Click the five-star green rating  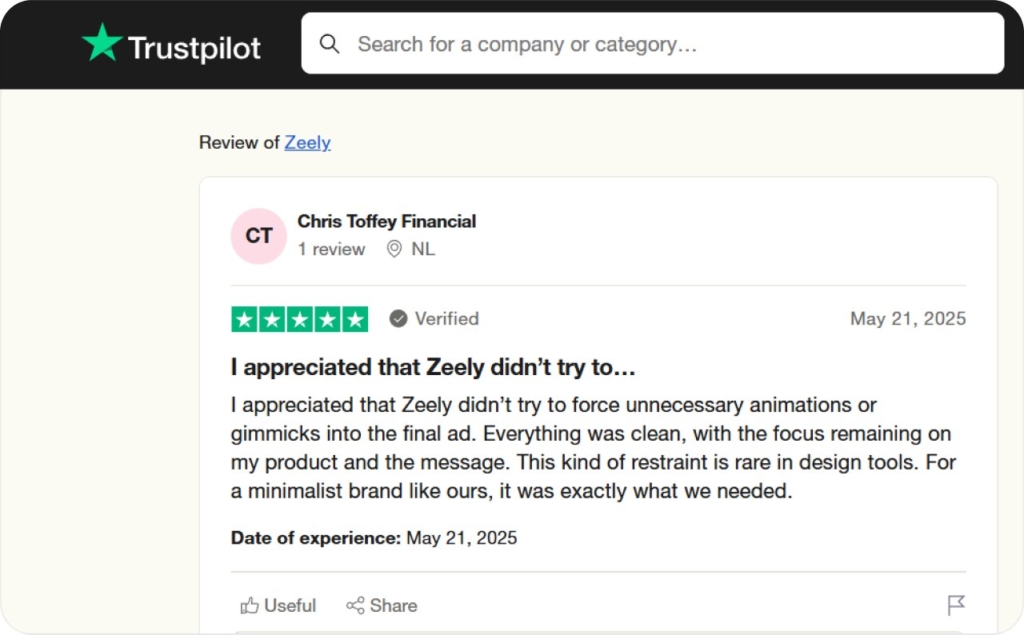point(299,319)
